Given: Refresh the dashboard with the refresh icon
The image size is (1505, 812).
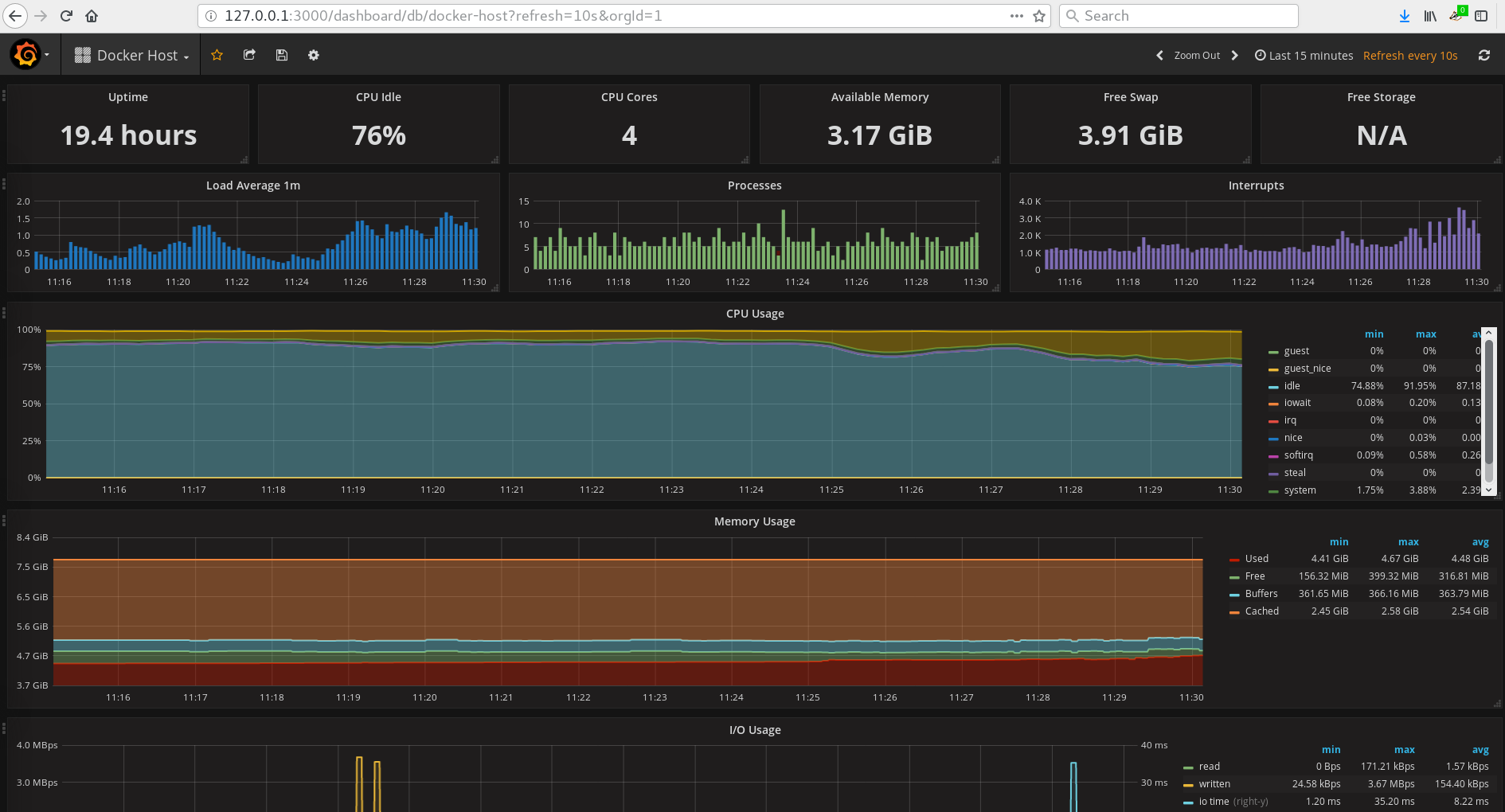Looking at the screenshot, I should click(x=1483, y=55).
